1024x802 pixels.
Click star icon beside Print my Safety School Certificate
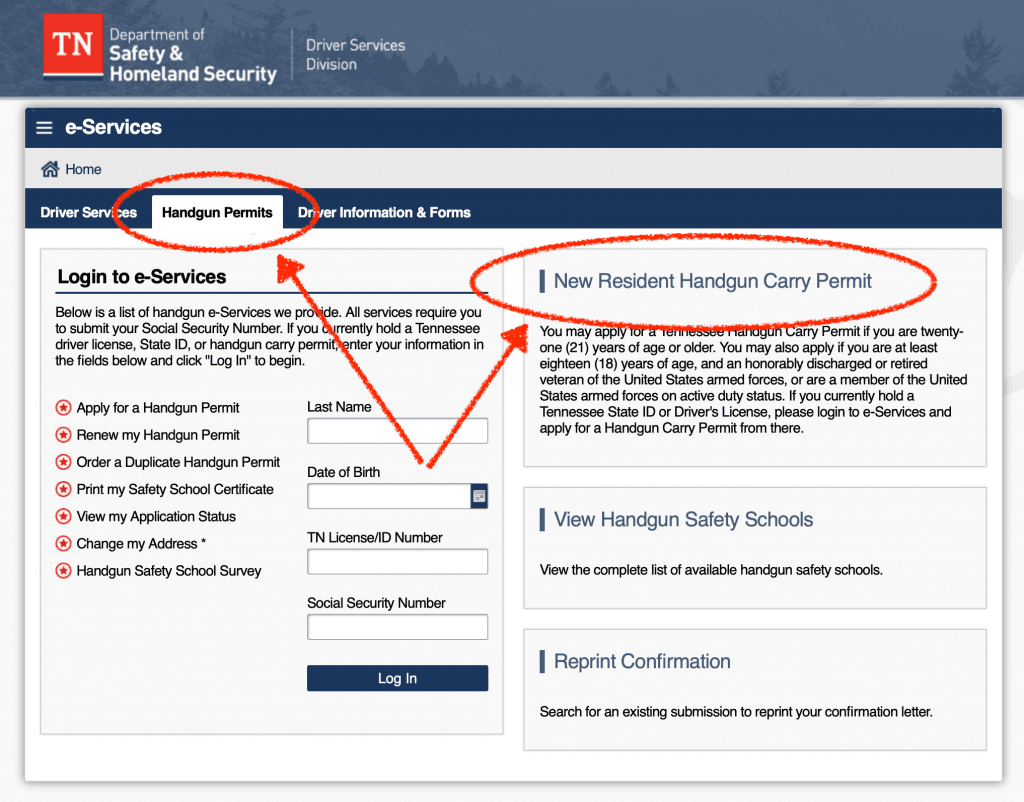click(63, 490)
